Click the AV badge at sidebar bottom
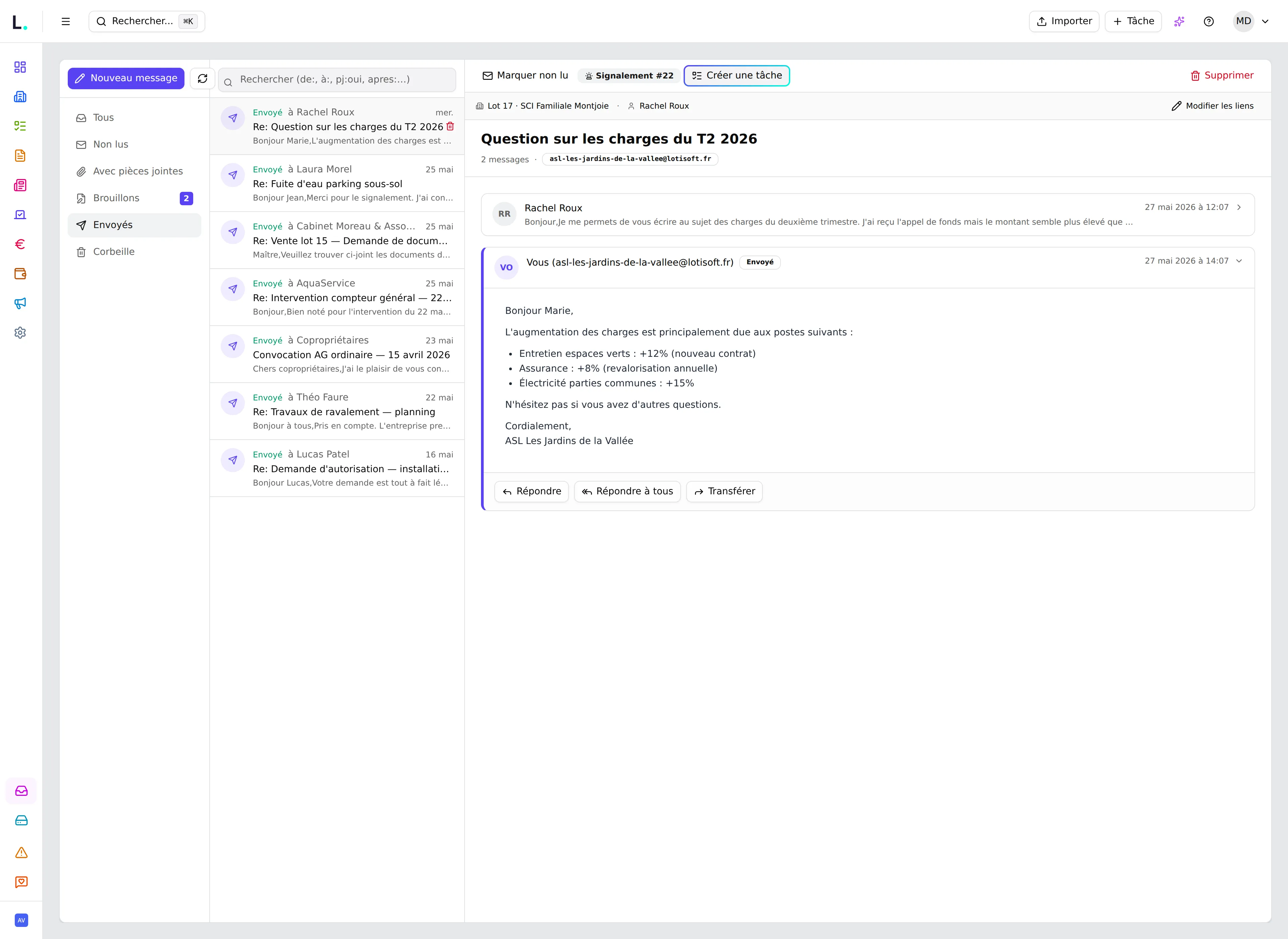Image resolution: width=1288 pixels, height=939 pixels. [x=21, y=920]
